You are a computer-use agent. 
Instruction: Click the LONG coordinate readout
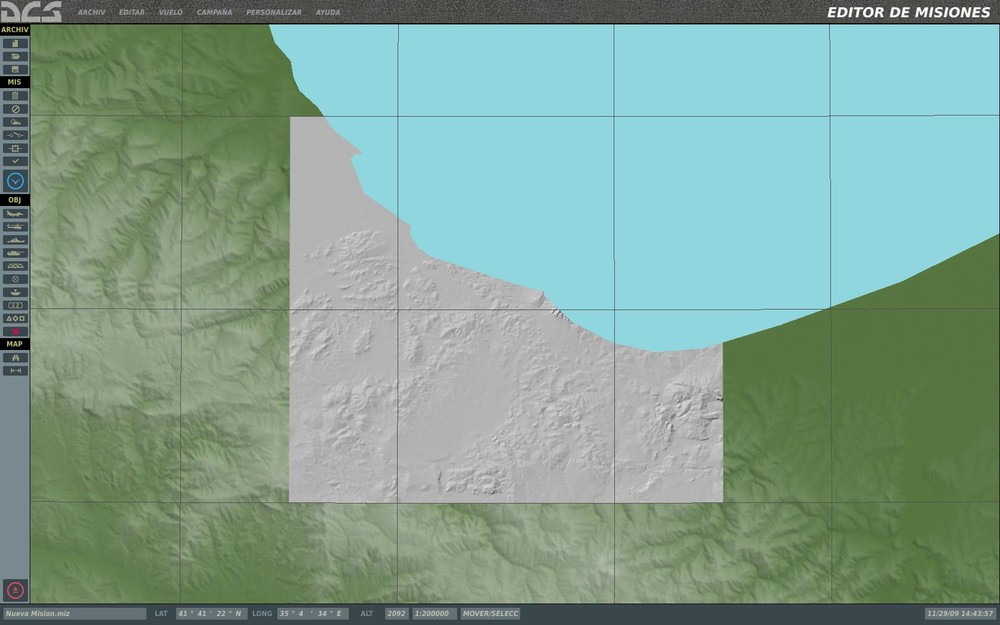[x=312, y=614]
